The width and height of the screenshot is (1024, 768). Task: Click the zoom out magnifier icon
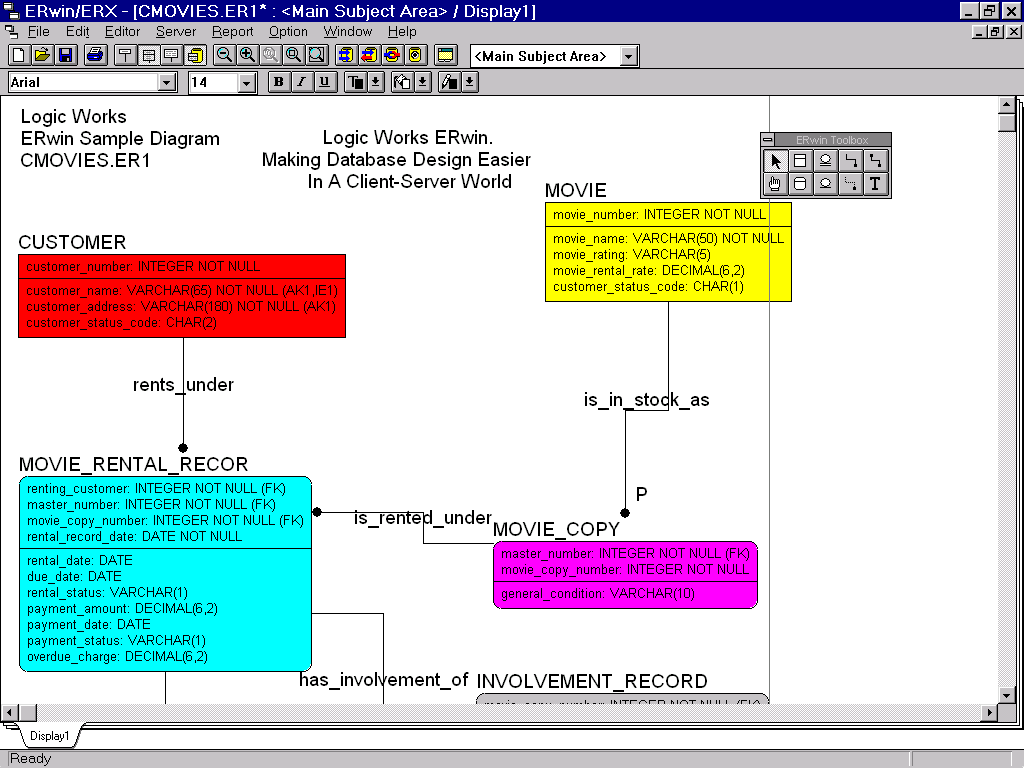pyautogui.click(x=224, y=55)
